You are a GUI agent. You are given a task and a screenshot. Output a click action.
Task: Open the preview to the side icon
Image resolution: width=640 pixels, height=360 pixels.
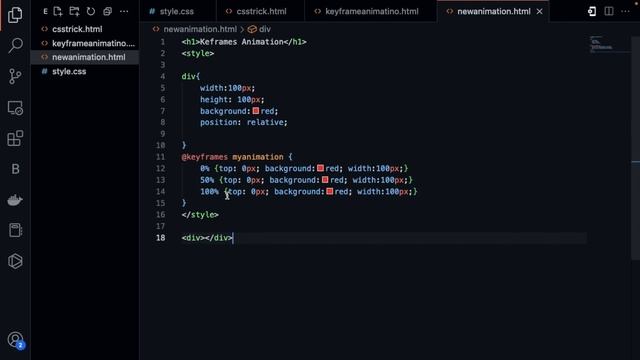[x=592, y=11]
